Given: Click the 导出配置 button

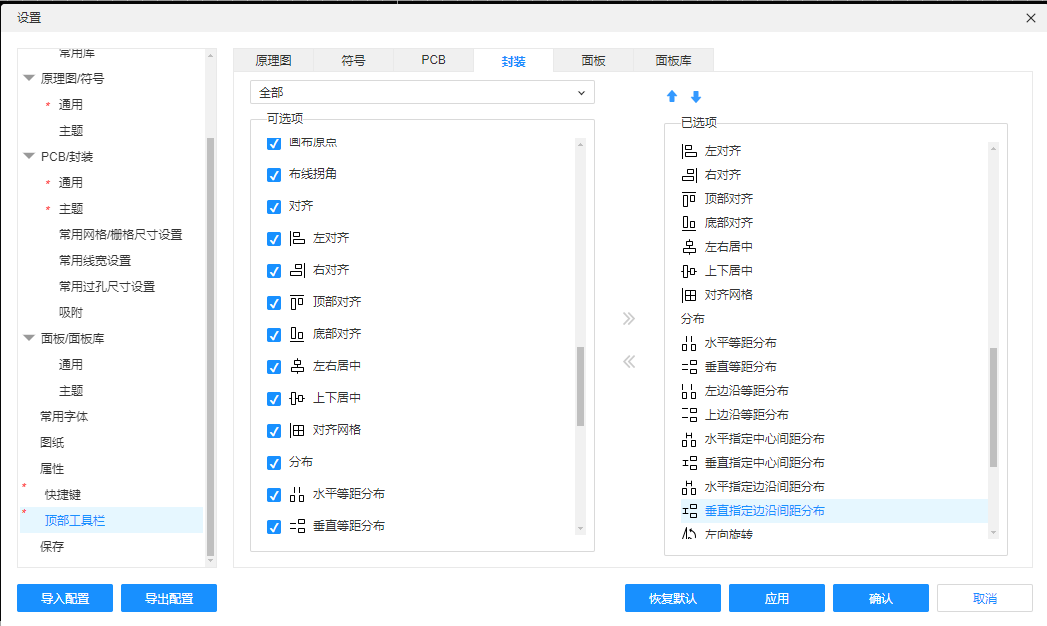Looking at the screenshot, I should (x=168, y=598).
